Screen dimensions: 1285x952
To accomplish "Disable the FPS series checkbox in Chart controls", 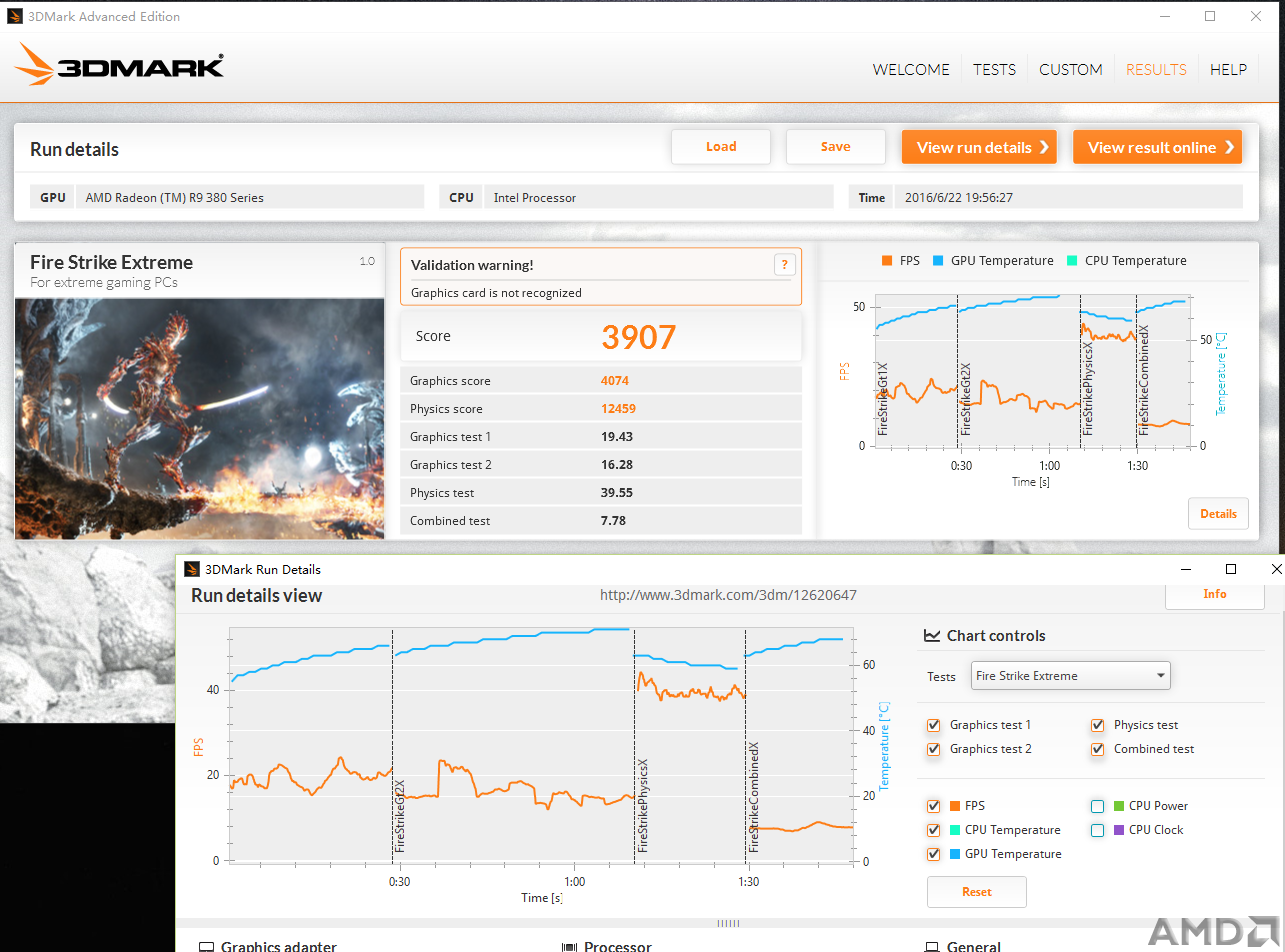I will pyautogui.click(x=933, y=806).
